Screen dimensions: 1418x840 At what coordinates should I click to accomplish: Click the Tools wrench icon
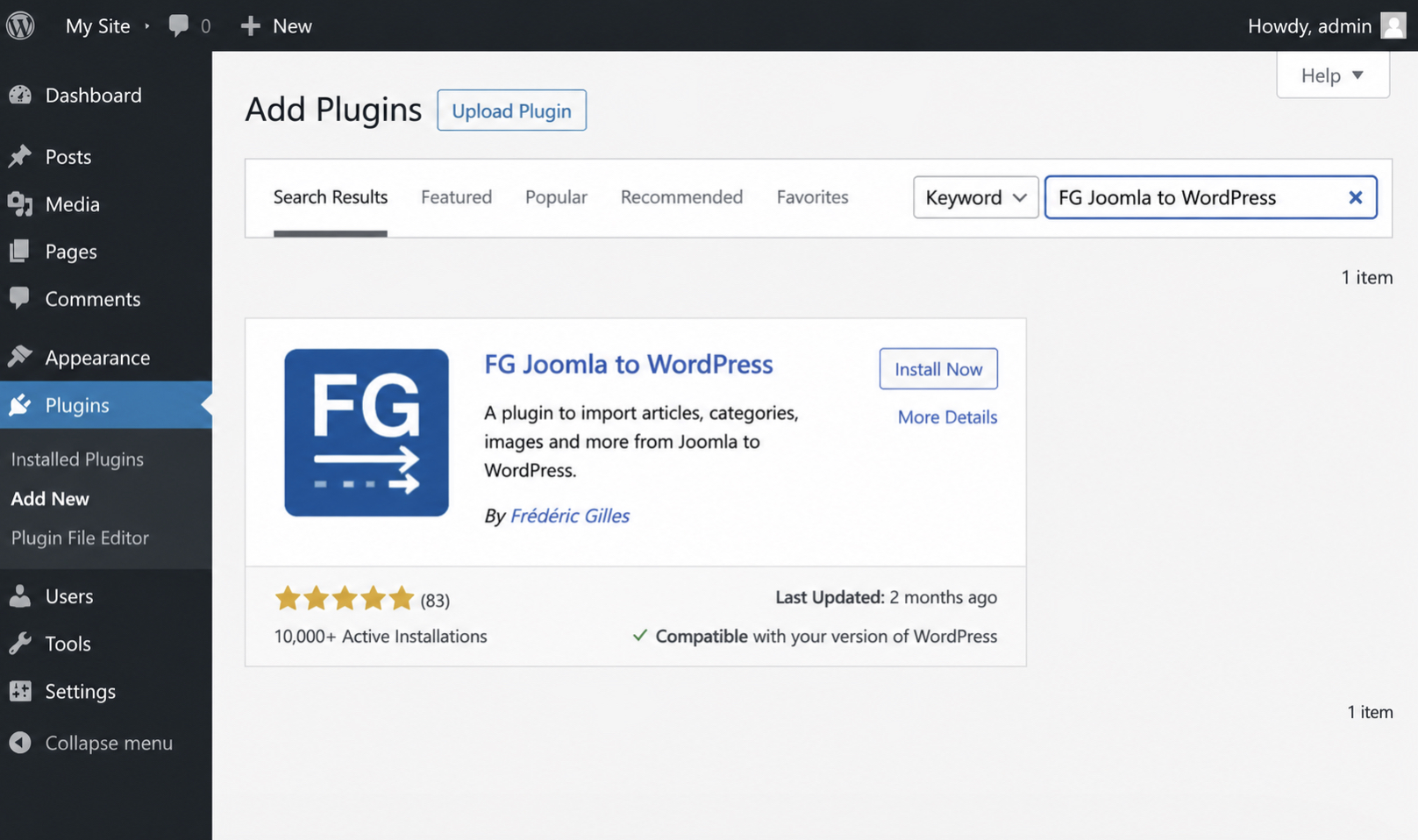tap(20, 644)
